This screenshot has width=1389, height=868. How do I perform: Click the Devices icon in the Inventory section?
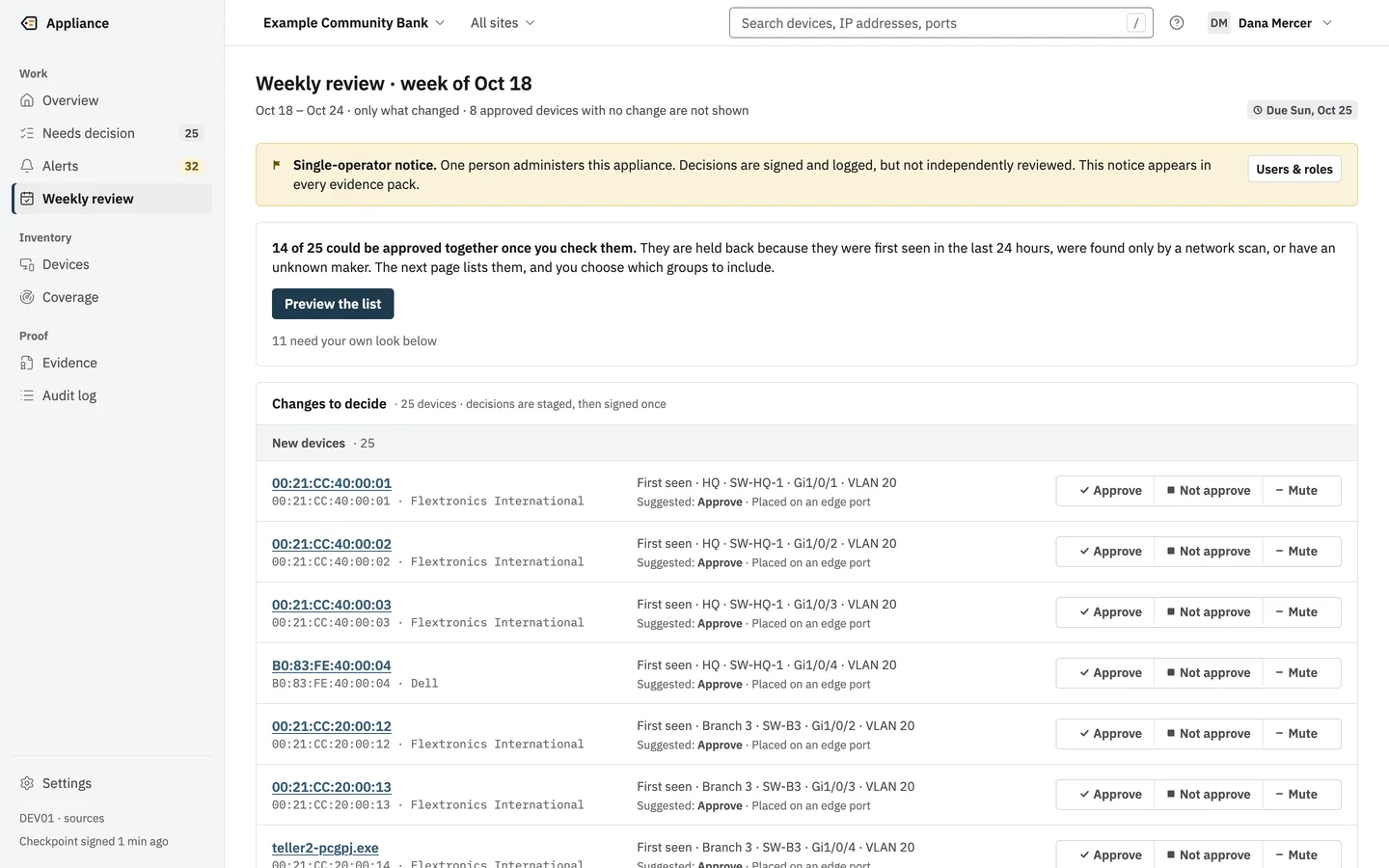click(x=27, y=264)
